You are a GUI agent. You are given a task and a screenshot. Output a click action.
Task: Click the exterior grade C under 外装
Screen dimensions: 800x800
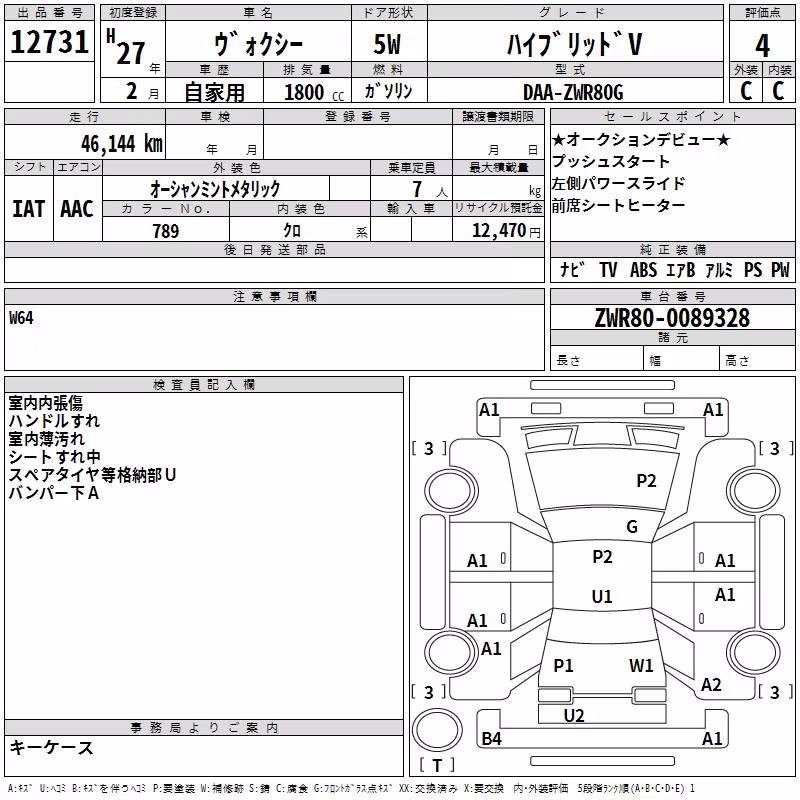click(x=746, y=91)
